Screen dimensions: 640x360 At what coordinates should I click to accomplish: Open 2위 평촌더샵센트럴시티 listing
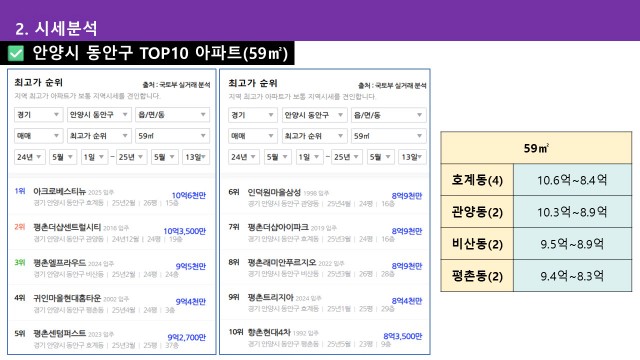pos(111,232)
